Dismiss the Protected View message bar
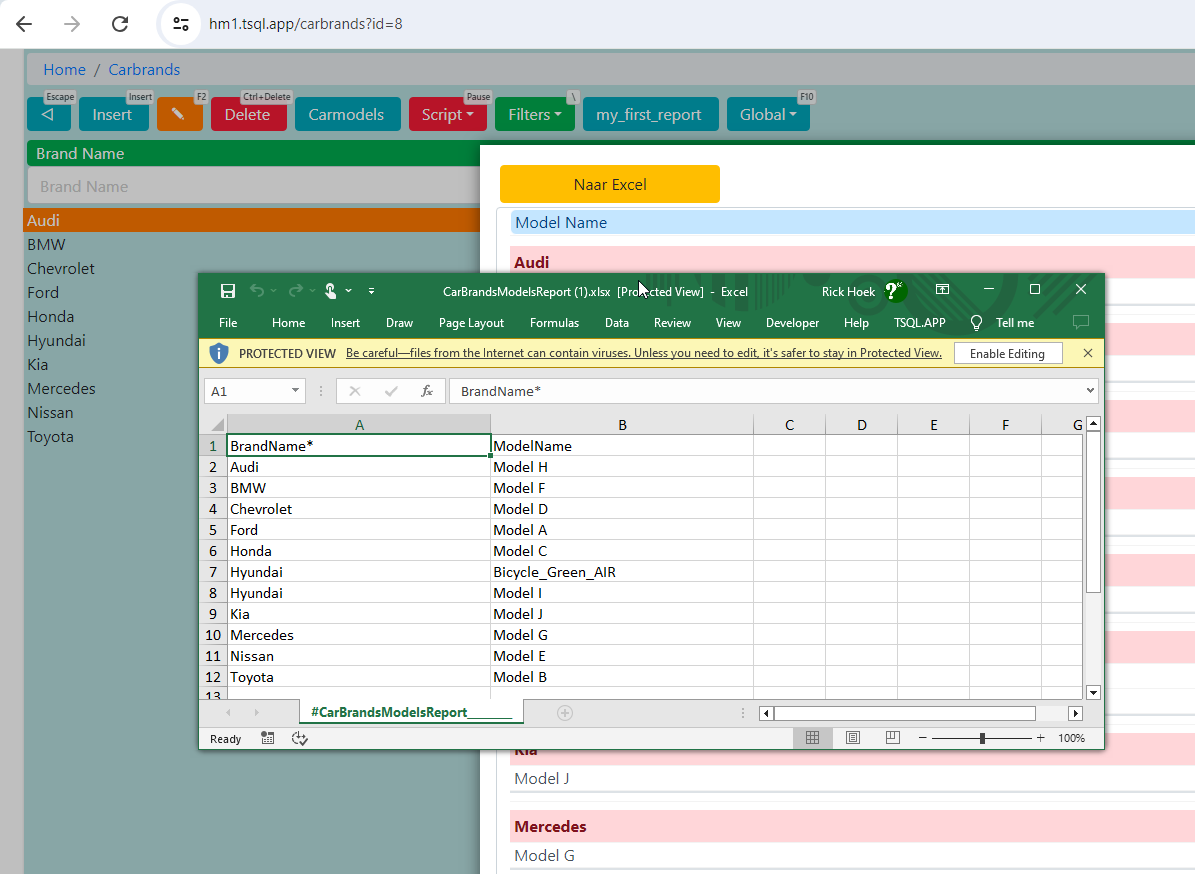The width and height of the screenshot is (1195, 874). [x=1088, y=353]
